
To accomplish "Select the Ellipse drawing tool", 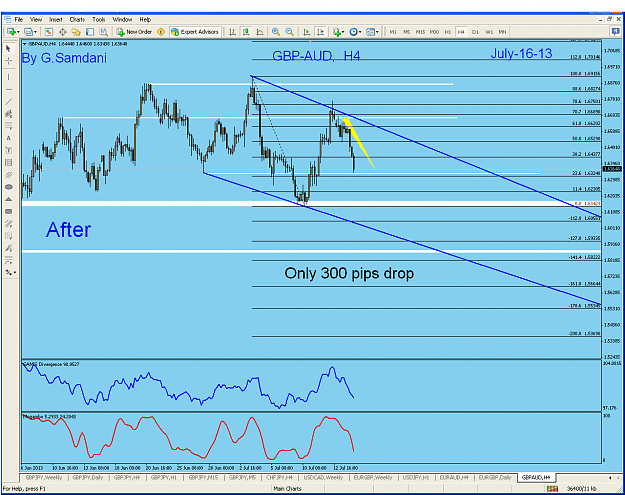I will 8,187.
